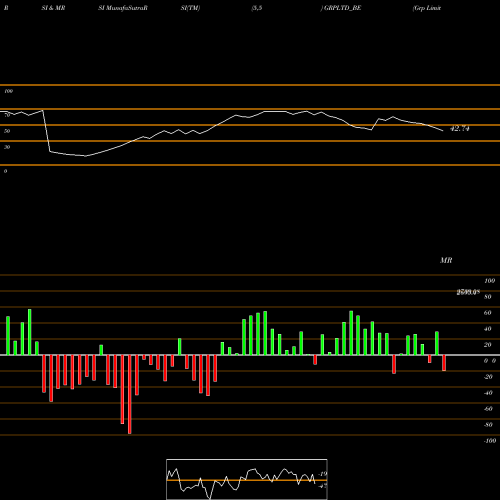The height and width of the screenshot is (500, 500).
Task: Select the tallest red MR histogram bar
Action: click(130, 394)
